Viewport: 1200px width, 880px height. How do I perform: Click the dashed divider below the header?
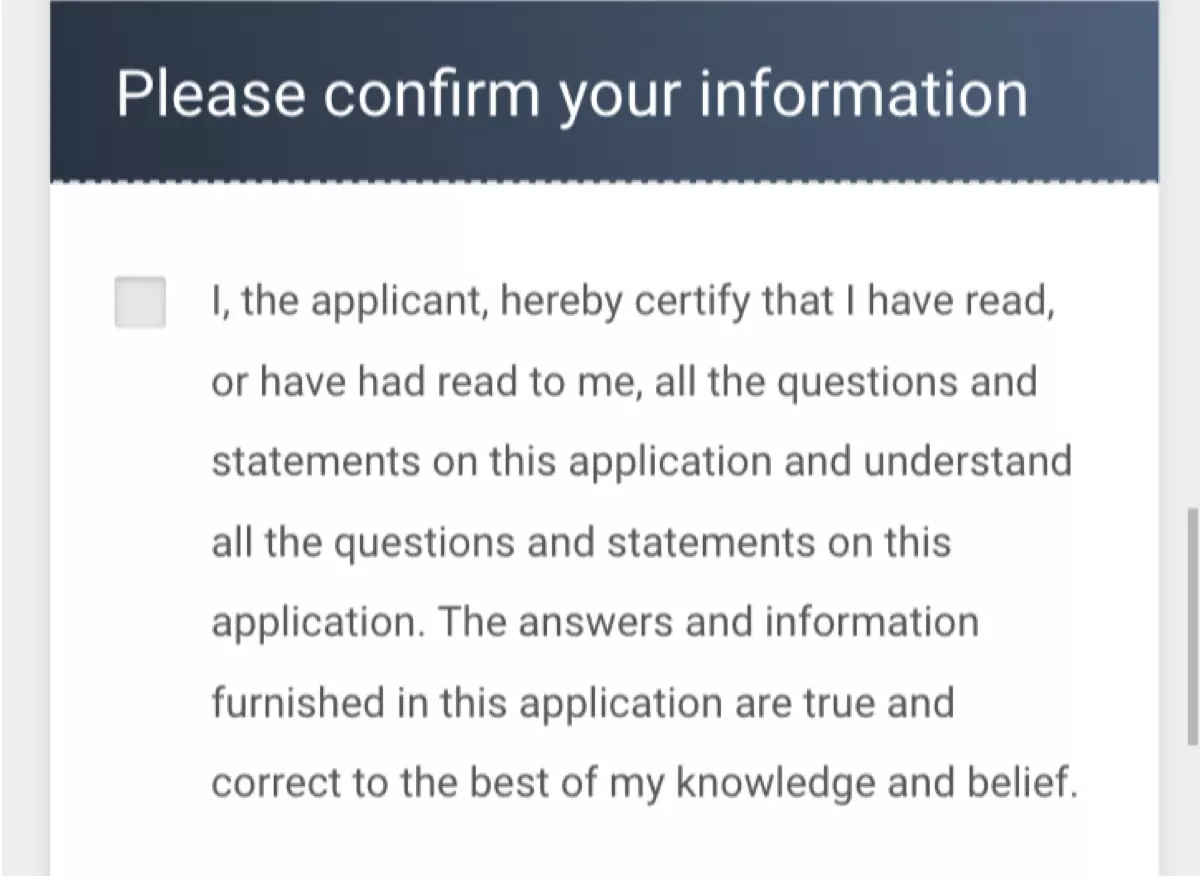click(604, 182)
